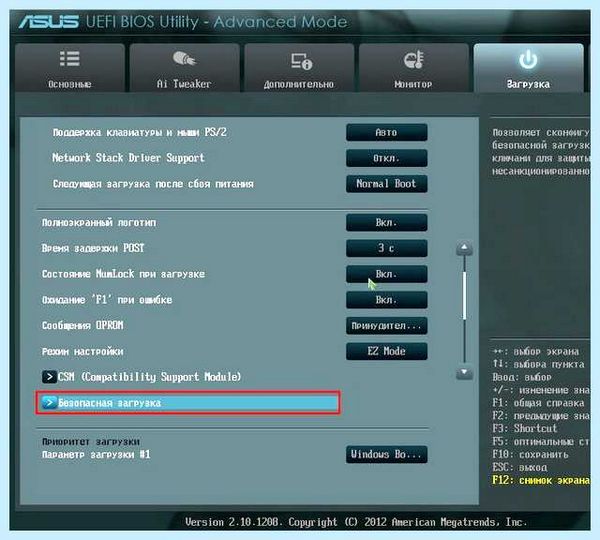Screen dimensions: 600x540
Task: Change Network Stack Driver Support Откл. value
Action: pos(386,158)
